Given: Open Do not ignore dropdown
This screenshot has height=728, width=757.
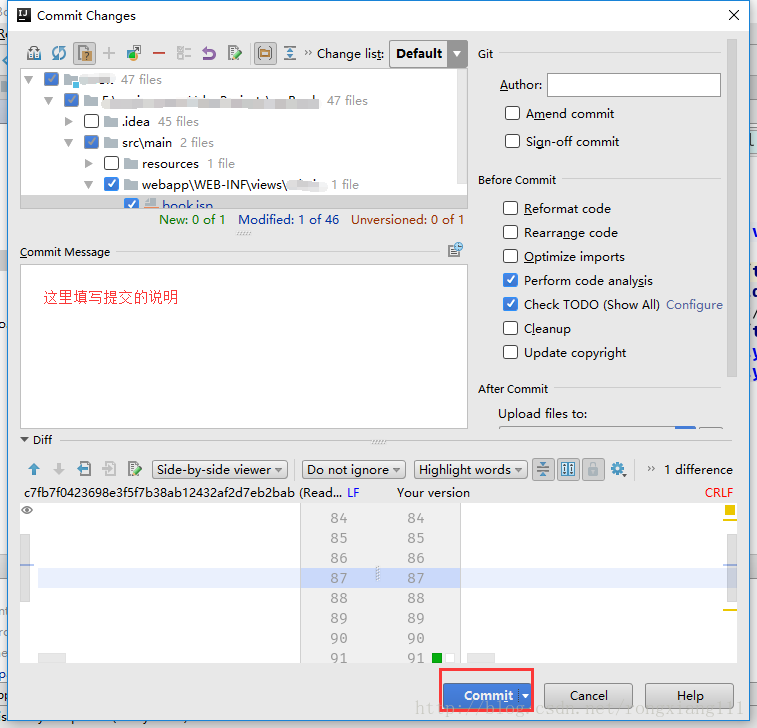Looking at the screenshot, I should pyautogui.click(x=353, y=469).
